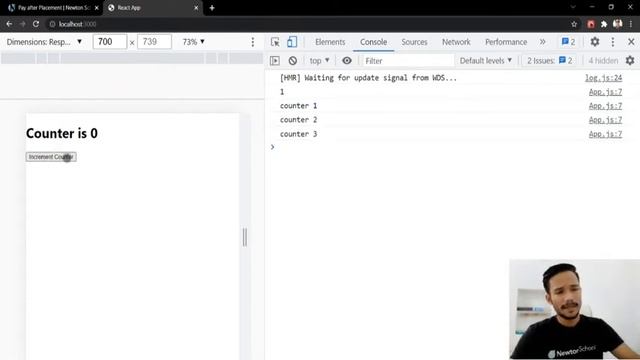
Task: Open the 73% zoom dropdown
Action: tap(193, 42)
